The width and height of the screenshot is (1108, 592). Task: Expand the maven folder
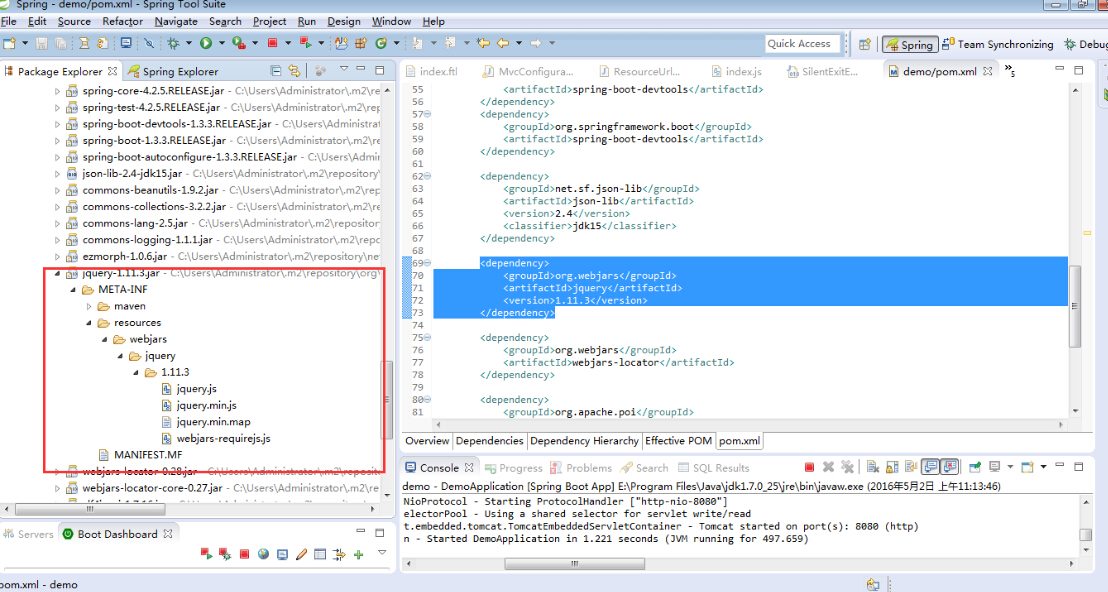(89, 307)
